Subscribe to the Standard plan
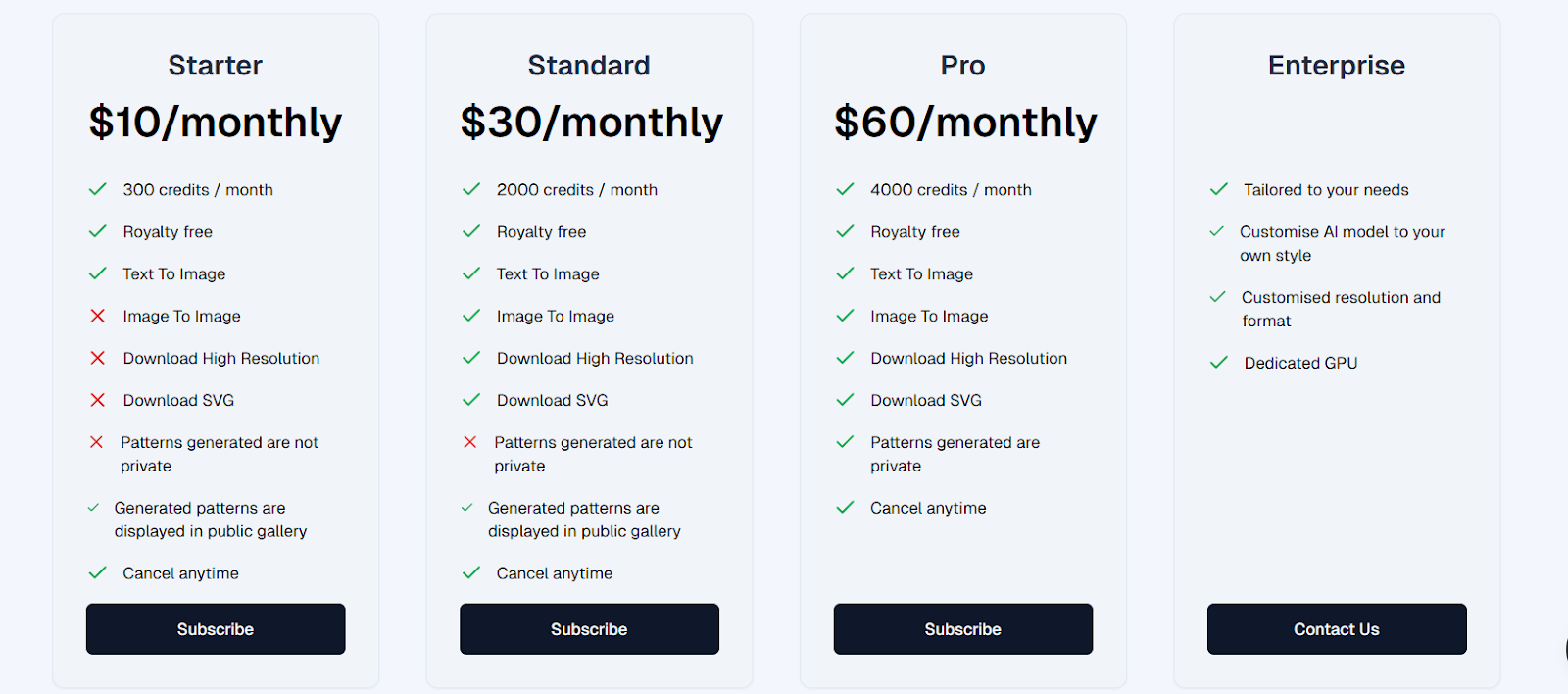The height and width of the screenshot is (694, 1568). pos(589,629)
